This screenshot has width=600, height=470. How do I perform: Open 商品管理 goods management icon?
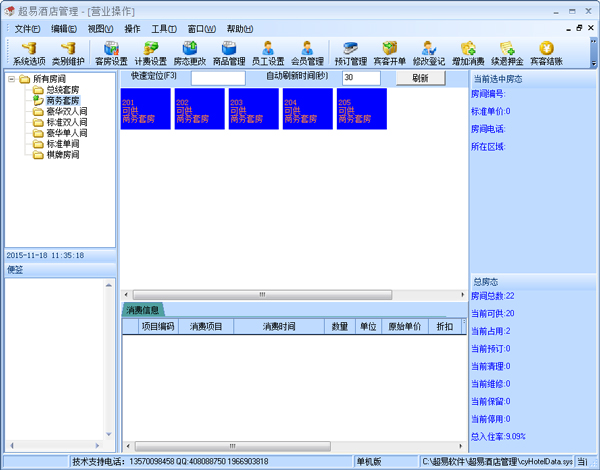point(229,54)
